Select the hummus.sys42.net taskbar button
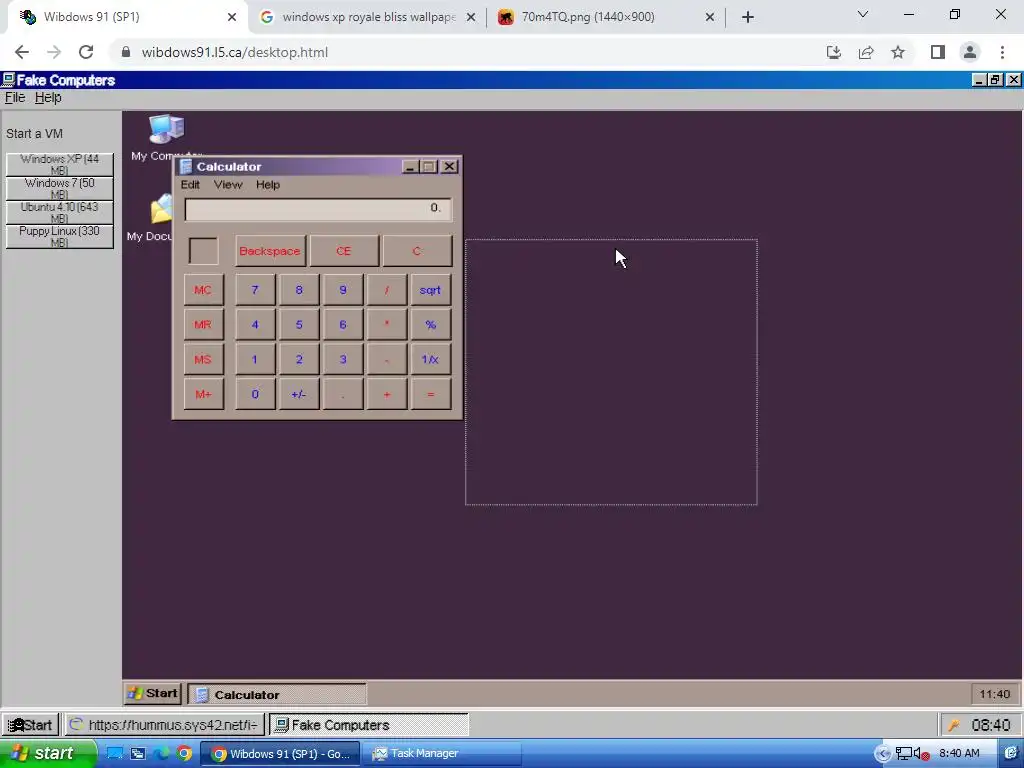This screenshot has width=1024, height=768. tap(165, 725)
